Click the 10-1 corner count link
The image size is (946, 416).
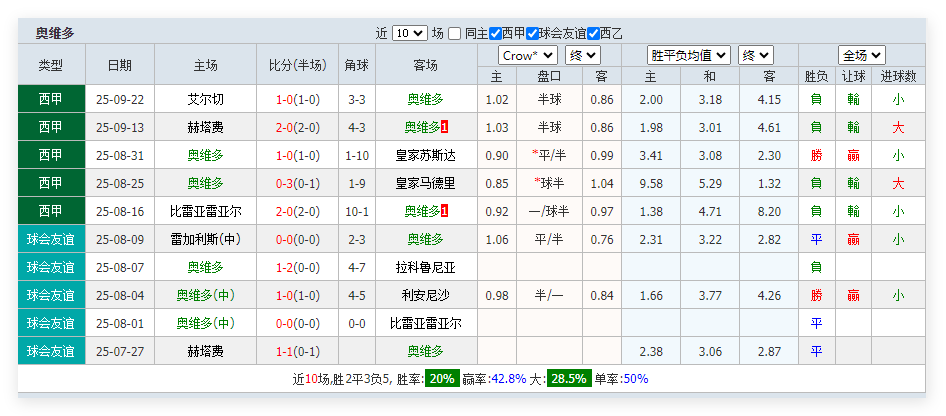pyautogui.click(x=357, y=211)
